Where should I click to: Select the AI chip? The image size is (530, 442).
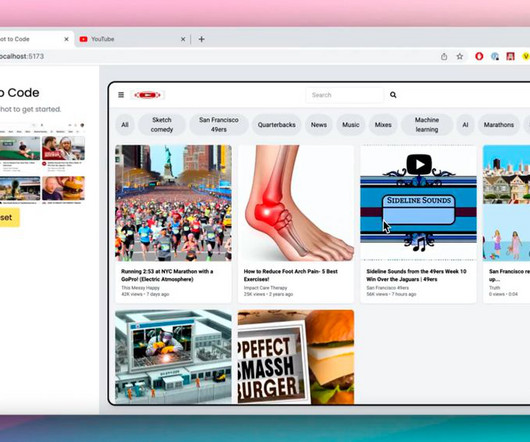(465, 125)
